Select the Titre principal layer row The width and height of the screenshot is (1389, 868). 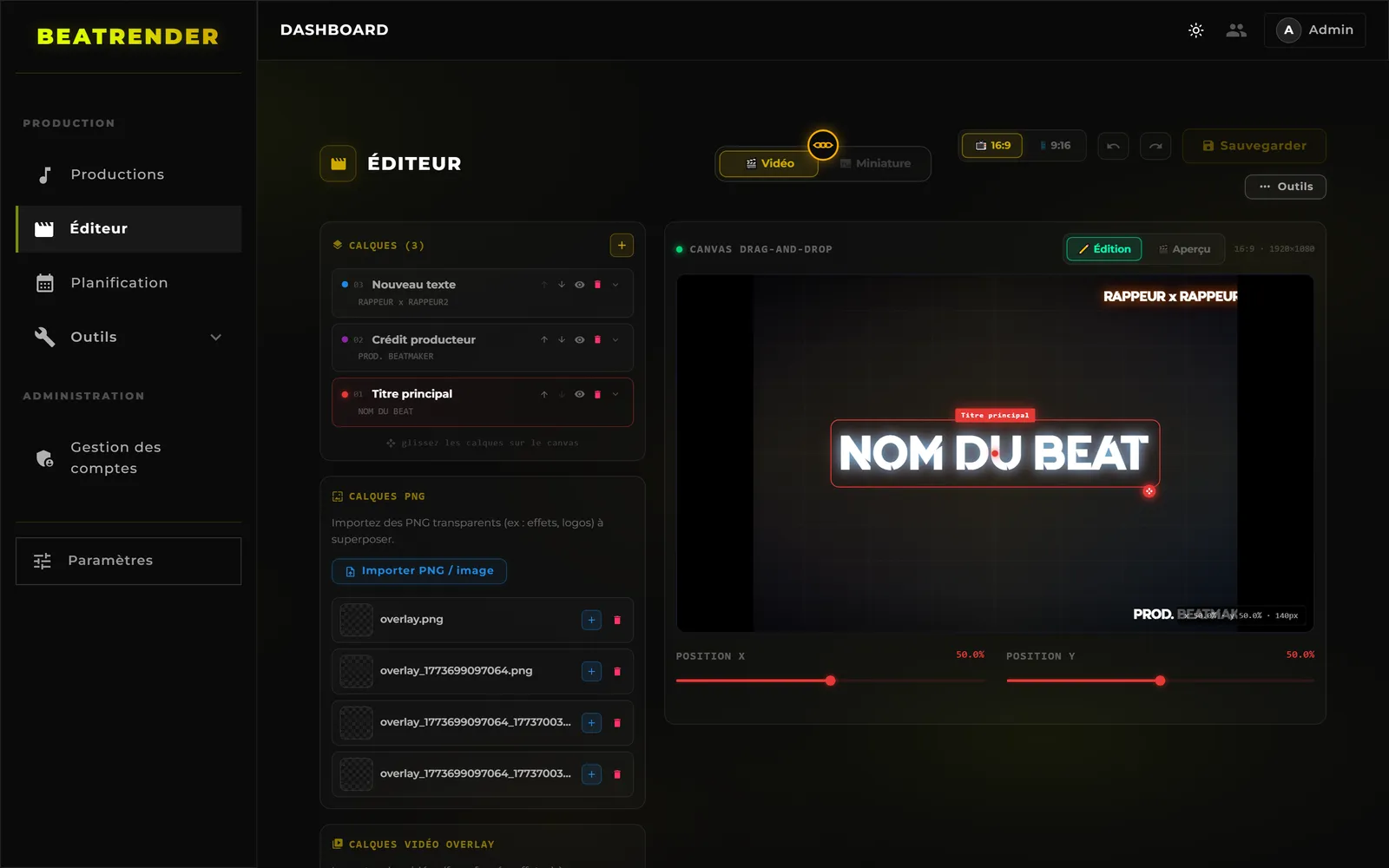pyautogui.click(x=483, y=402)
